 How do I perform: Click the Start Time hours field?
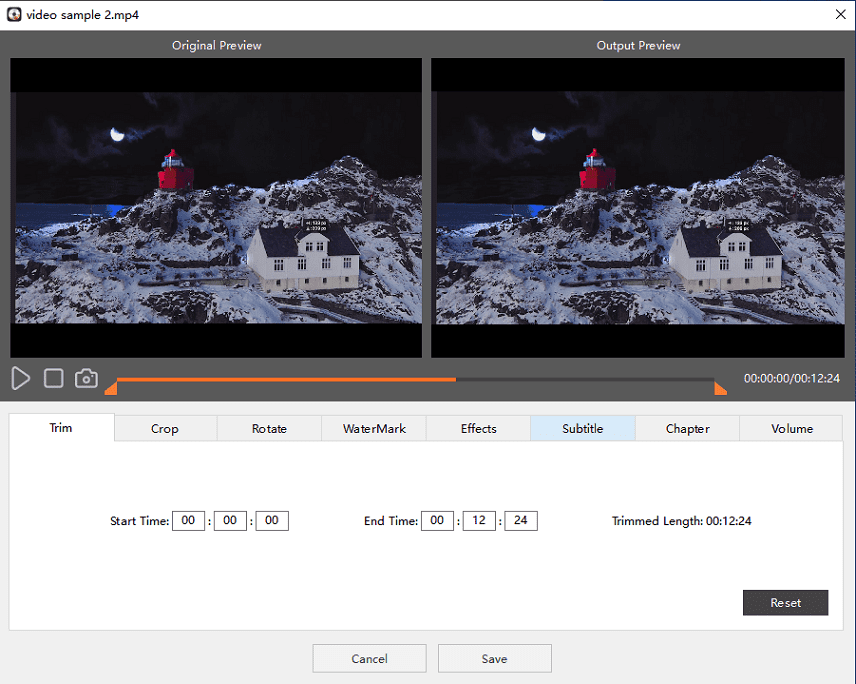coord(188,521)
